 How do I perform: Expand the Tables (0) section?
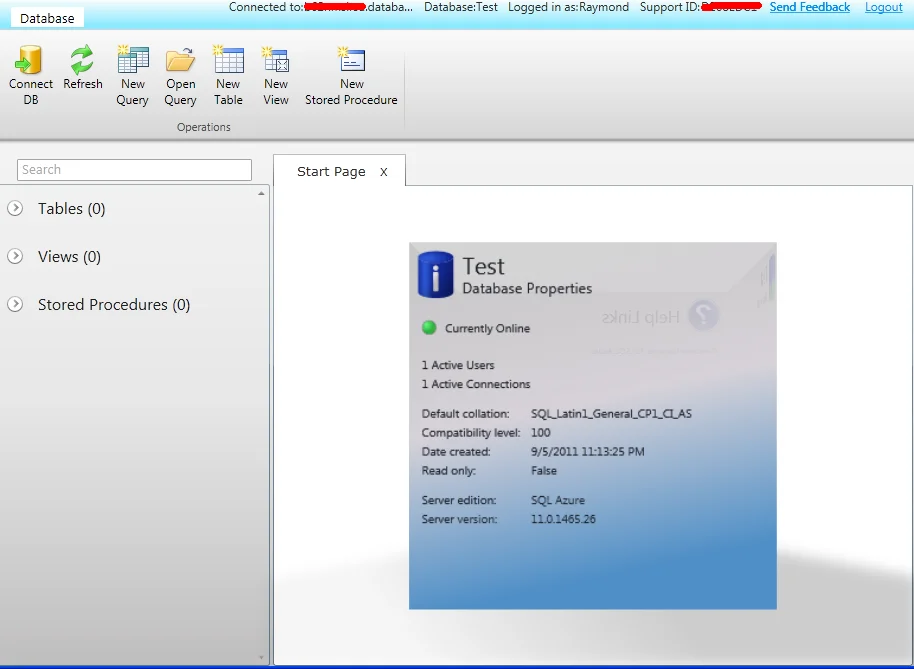point(15,208)
